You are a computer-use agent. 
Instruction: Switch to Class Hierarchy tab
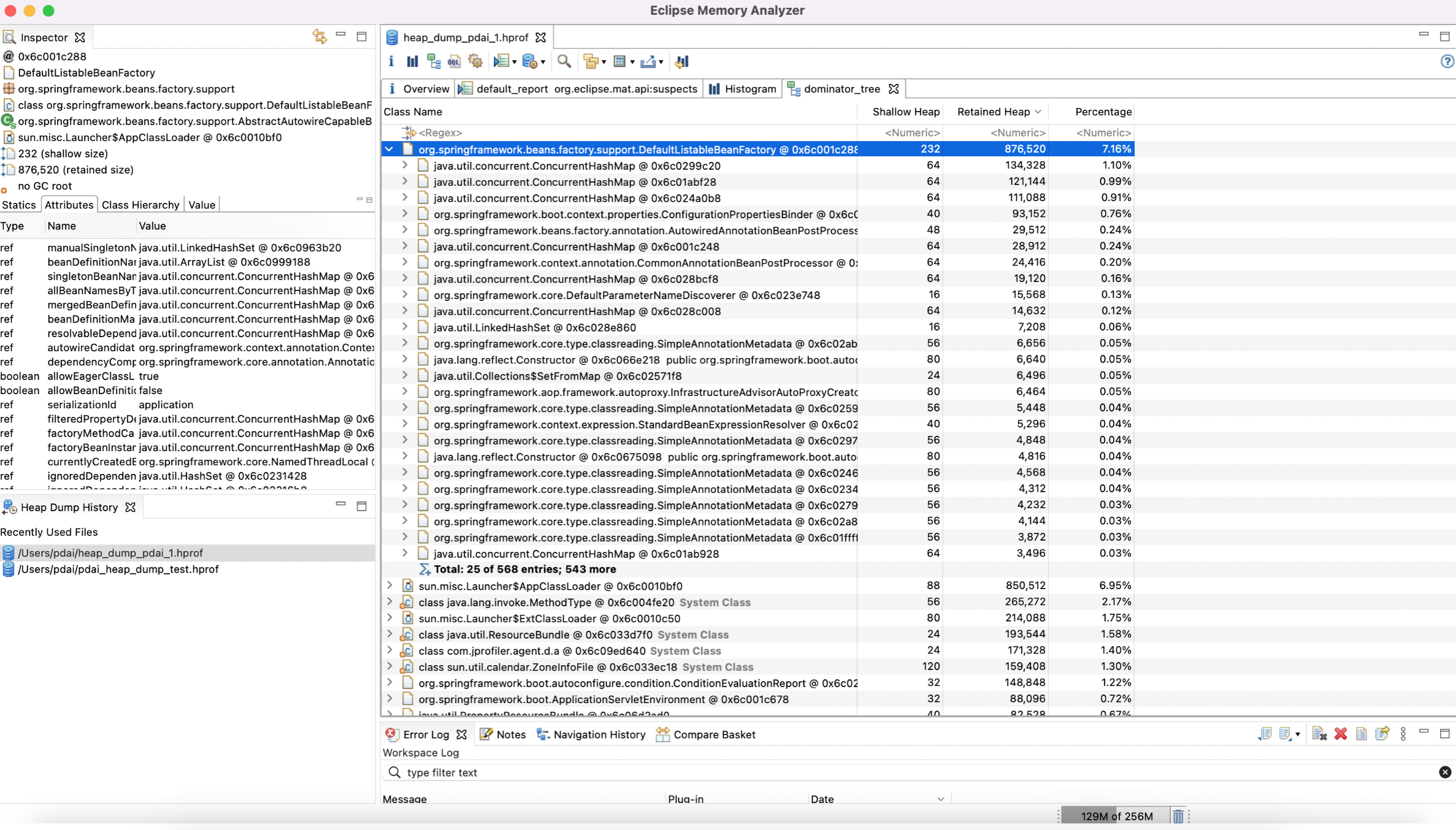[x=140, y=205]
